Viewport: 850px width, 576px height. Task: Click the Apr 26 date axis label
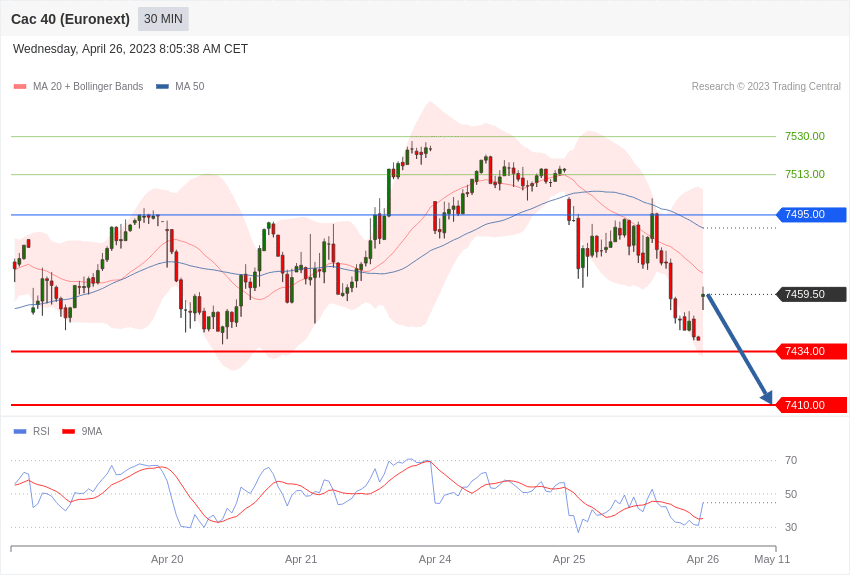(703, 559)
